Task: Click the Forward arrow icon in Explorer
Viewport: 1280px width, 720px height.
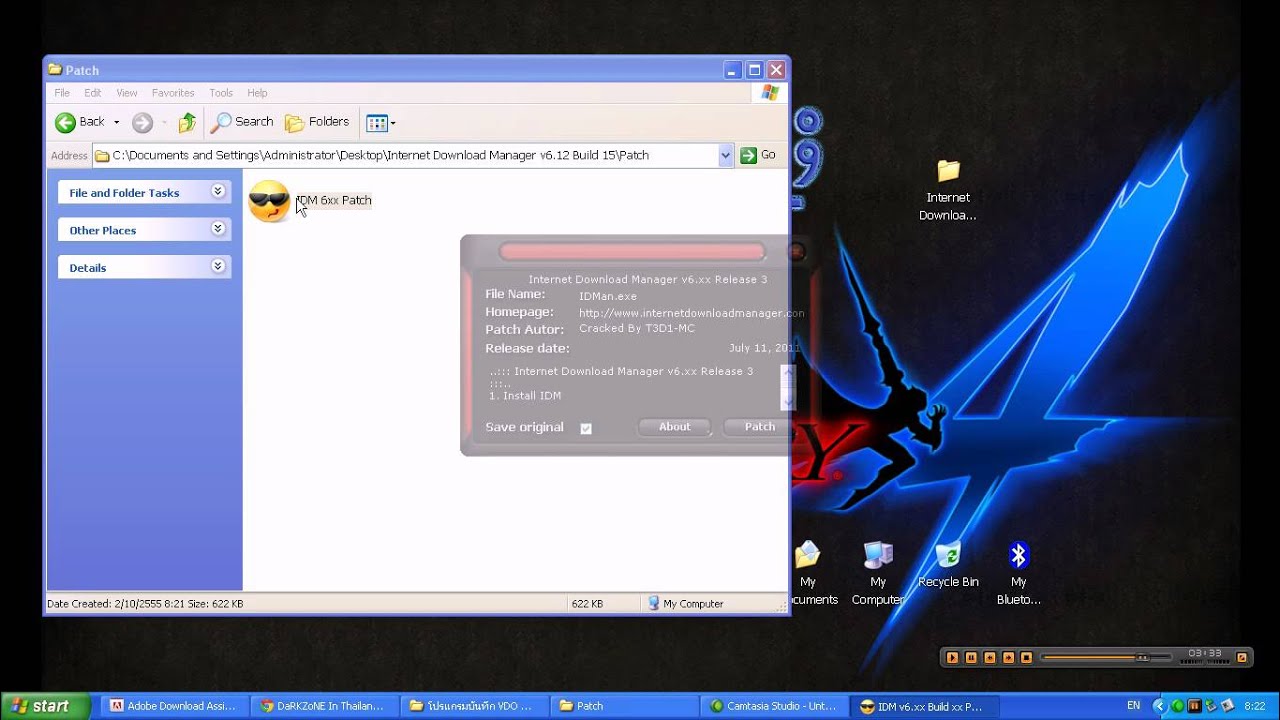Action: (x=143, y=122)
